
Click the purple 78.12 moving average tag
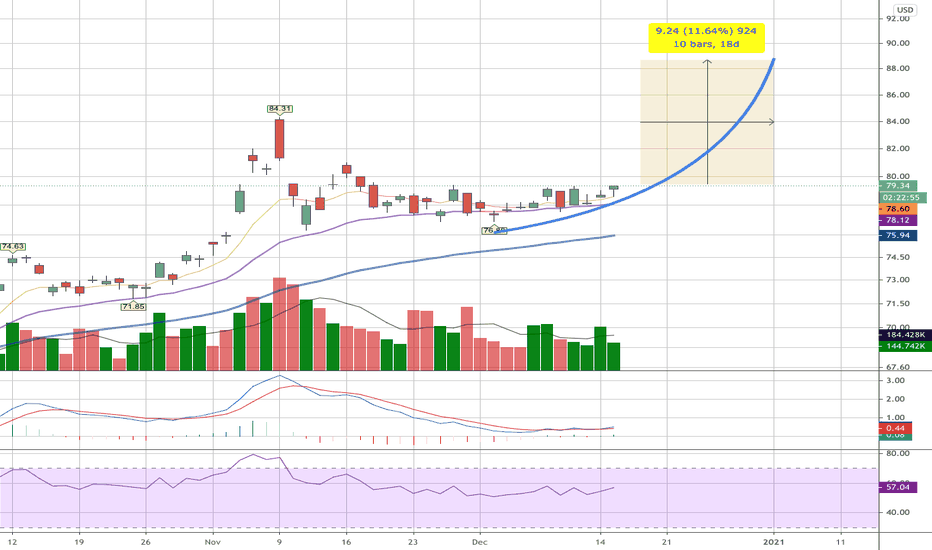898,220
